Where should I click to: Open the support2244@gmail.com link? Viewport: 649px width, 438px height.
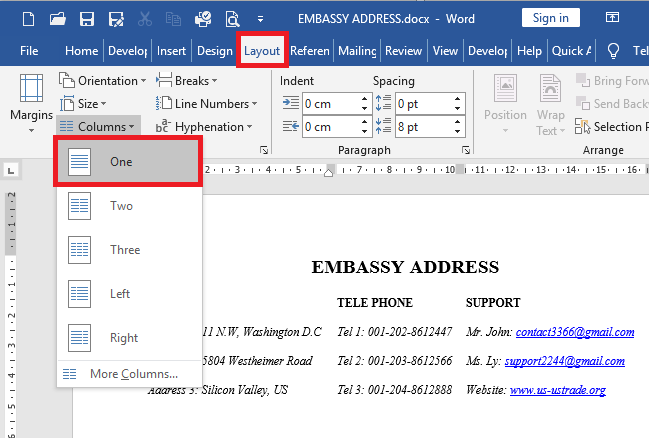point(565,361)
